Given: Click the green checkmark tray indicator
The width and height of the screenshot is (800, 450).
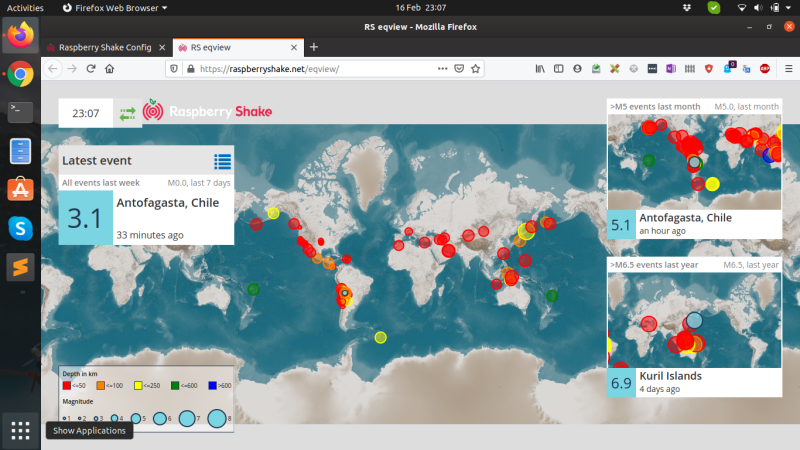Looking at the screenshot, I should pyautogui.click(x=714, y=8).
